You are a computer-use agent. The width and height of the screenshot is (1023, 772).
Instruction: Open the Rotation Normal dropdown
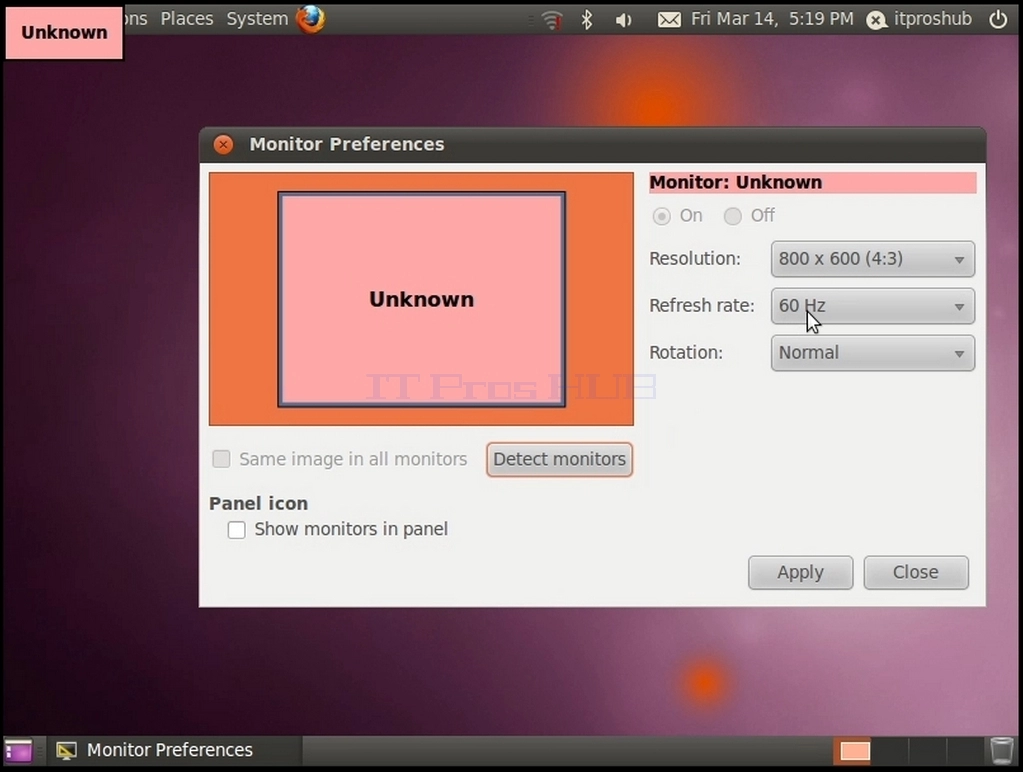873,353
